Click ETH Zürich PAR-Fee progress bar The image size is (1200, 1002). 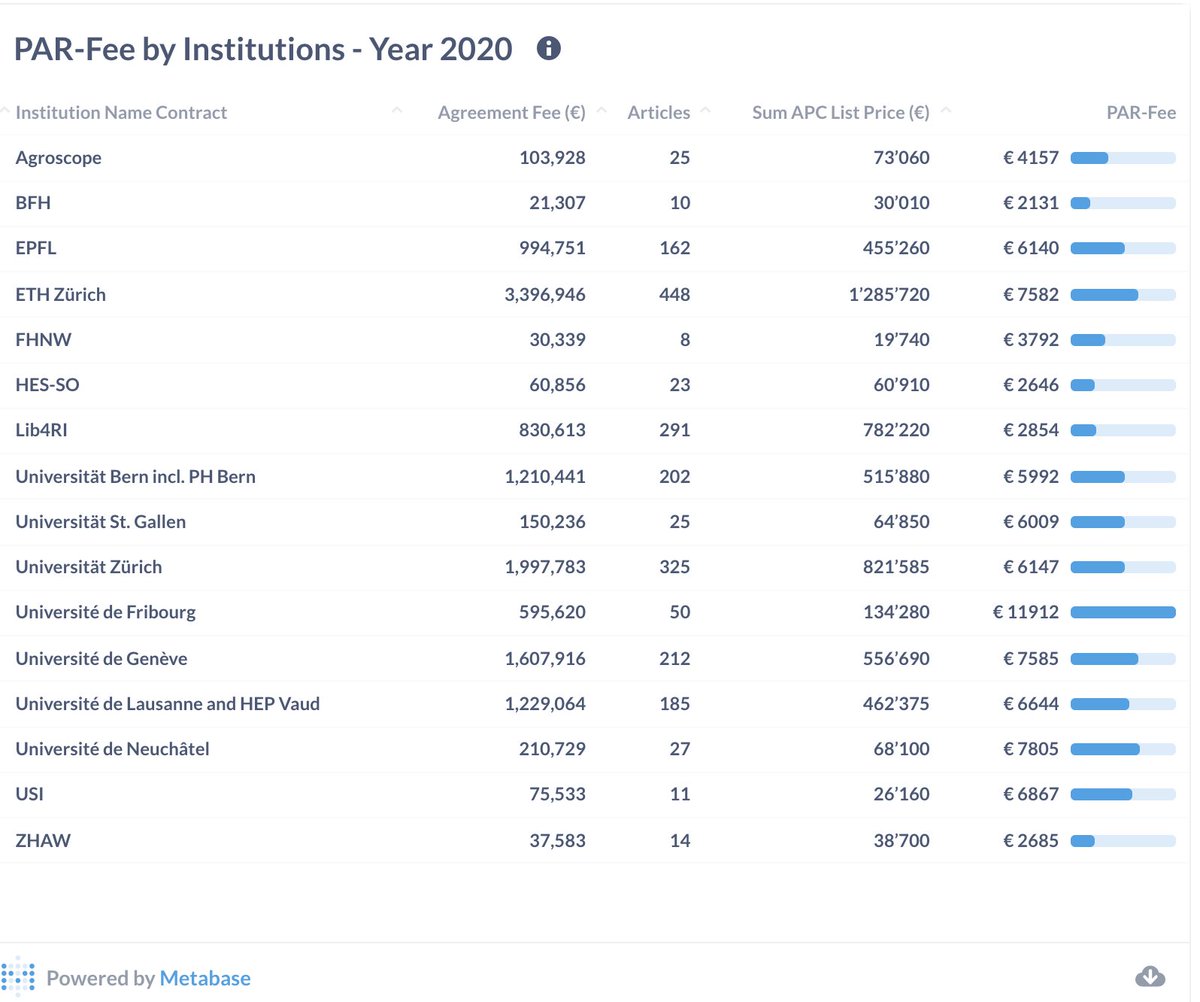[x=1123, y=295]
